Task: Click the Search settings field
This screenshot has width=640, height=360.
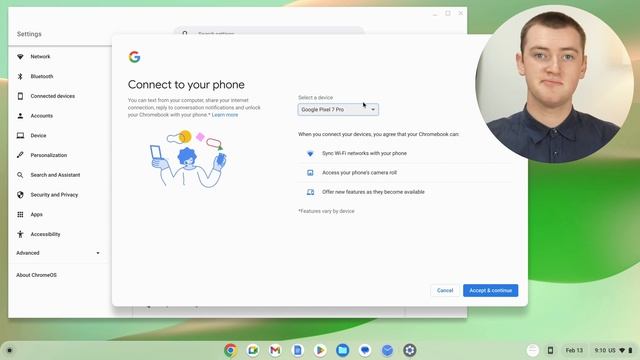Action: click(269, 31)
